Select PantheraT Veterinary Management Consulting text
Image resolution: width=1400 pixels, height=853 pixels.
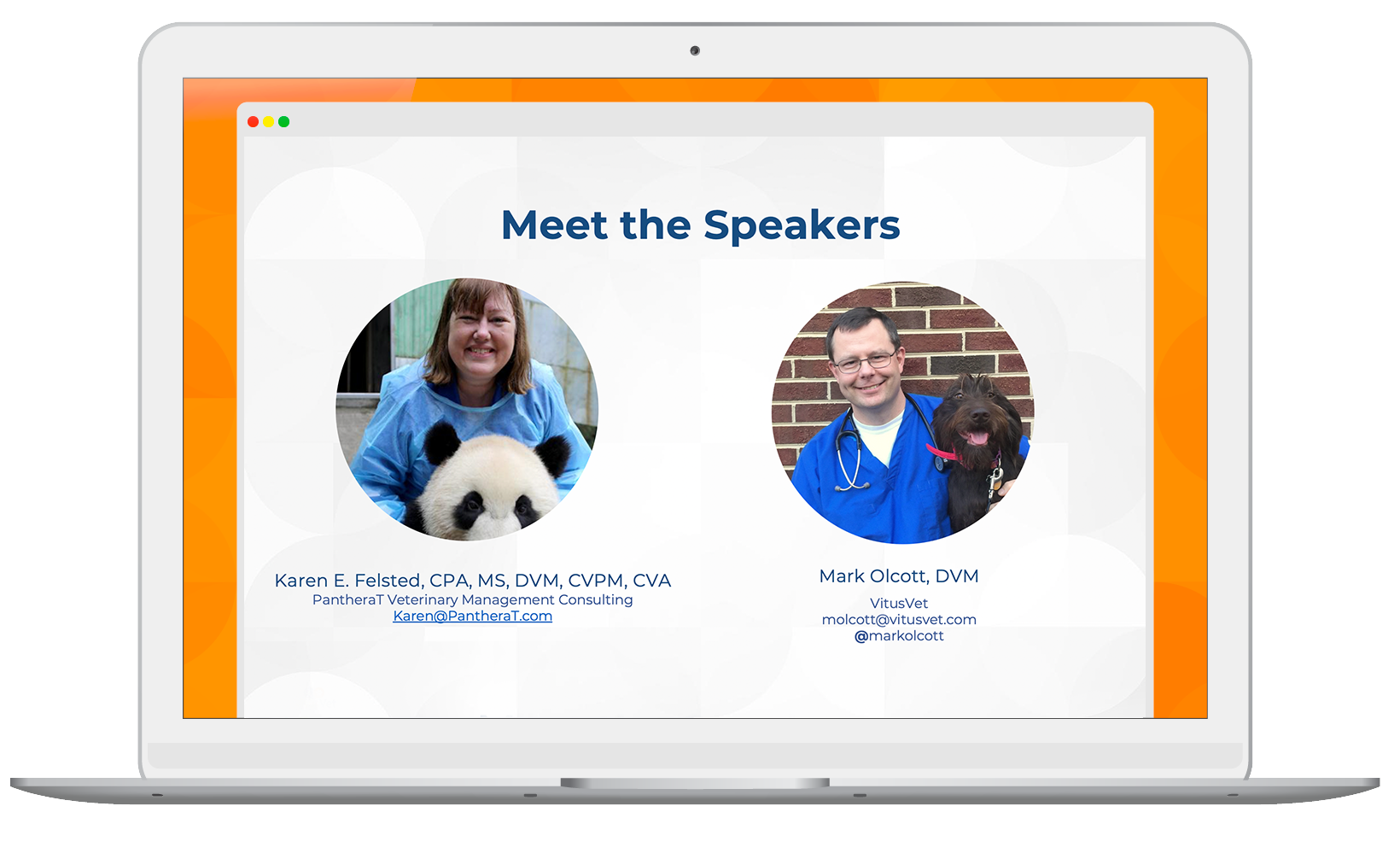pyautogui.click(x=472, y=599)
